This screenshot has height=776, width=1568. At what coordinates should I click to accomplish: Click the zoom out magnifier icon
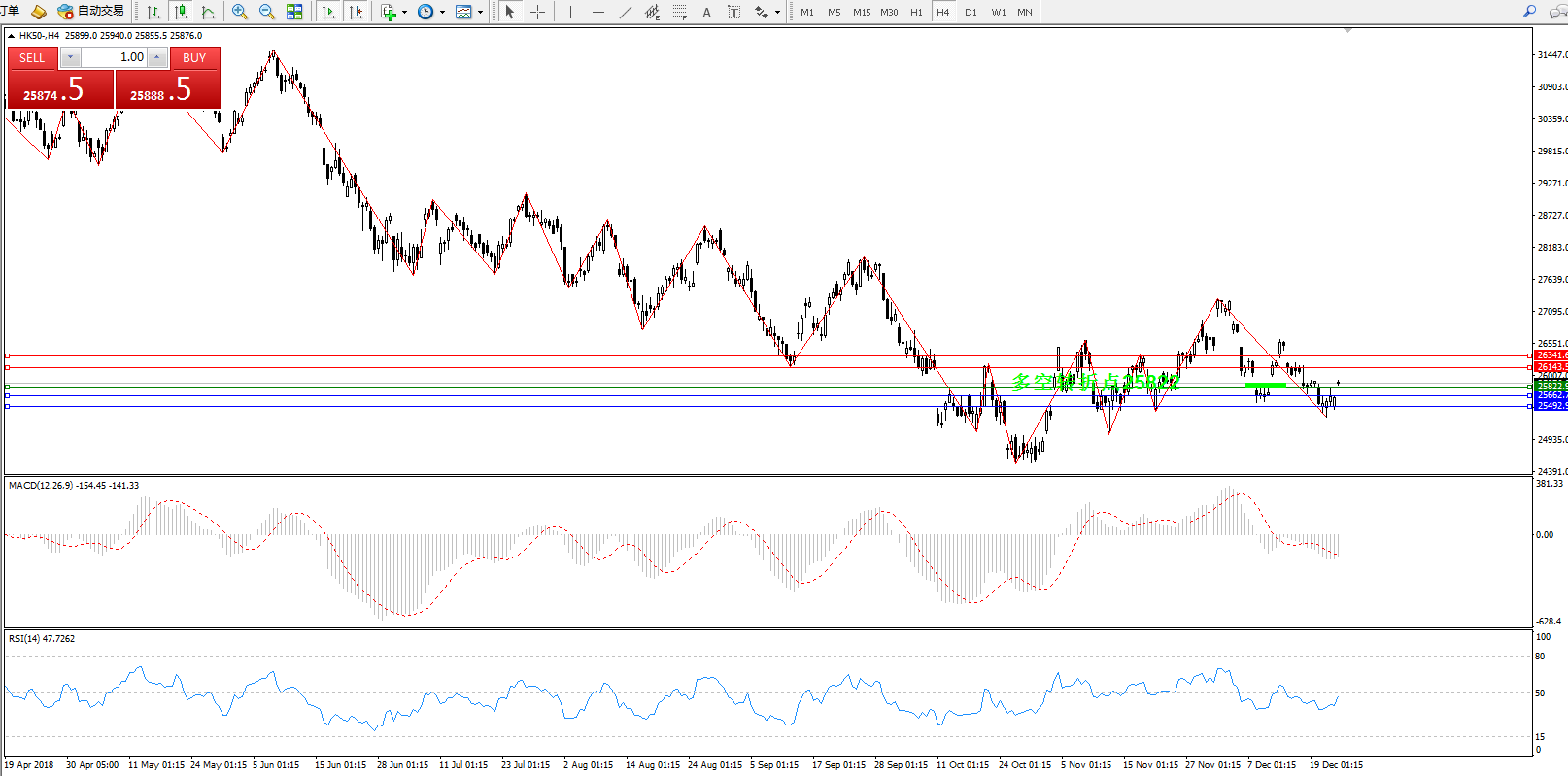[x=266, y=12]
